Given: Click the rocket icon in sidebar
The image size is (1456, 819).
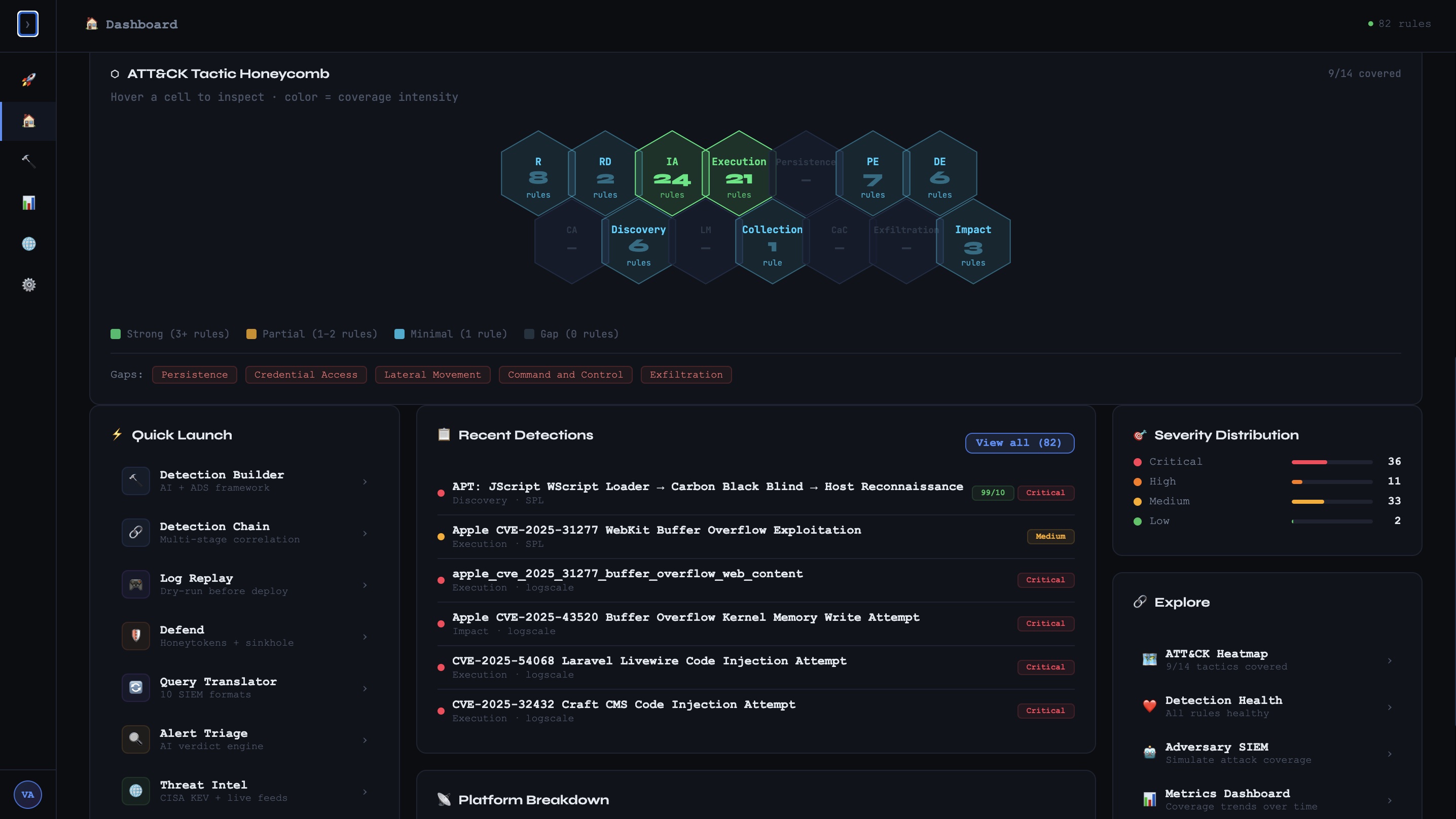Looking at the screenshot, I should coord(28,80).
